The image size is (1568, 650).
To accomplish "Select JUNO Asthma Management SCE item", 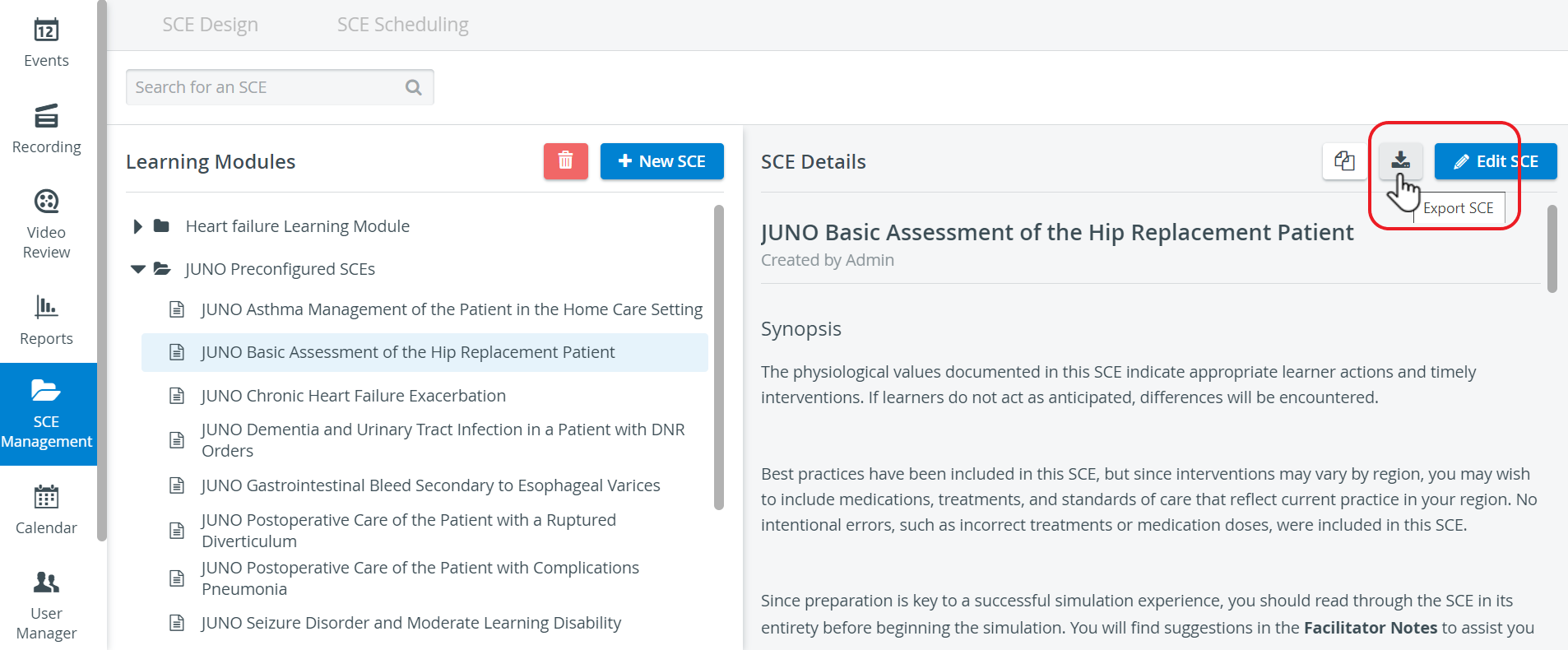I will pos(452,309).
